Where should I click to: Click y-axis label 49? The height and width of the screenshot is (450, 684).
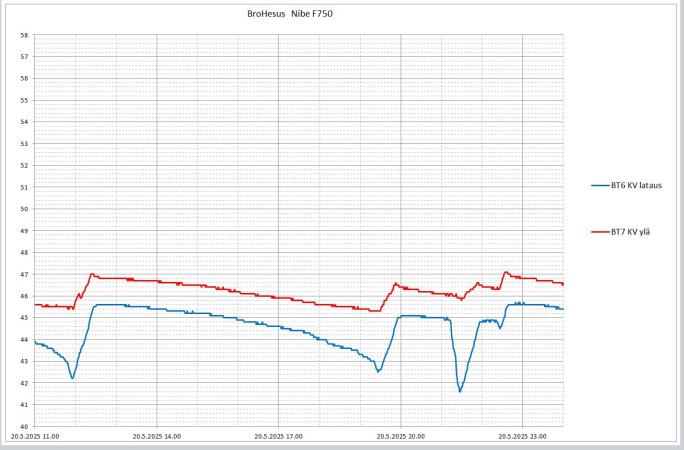[24, 231]
